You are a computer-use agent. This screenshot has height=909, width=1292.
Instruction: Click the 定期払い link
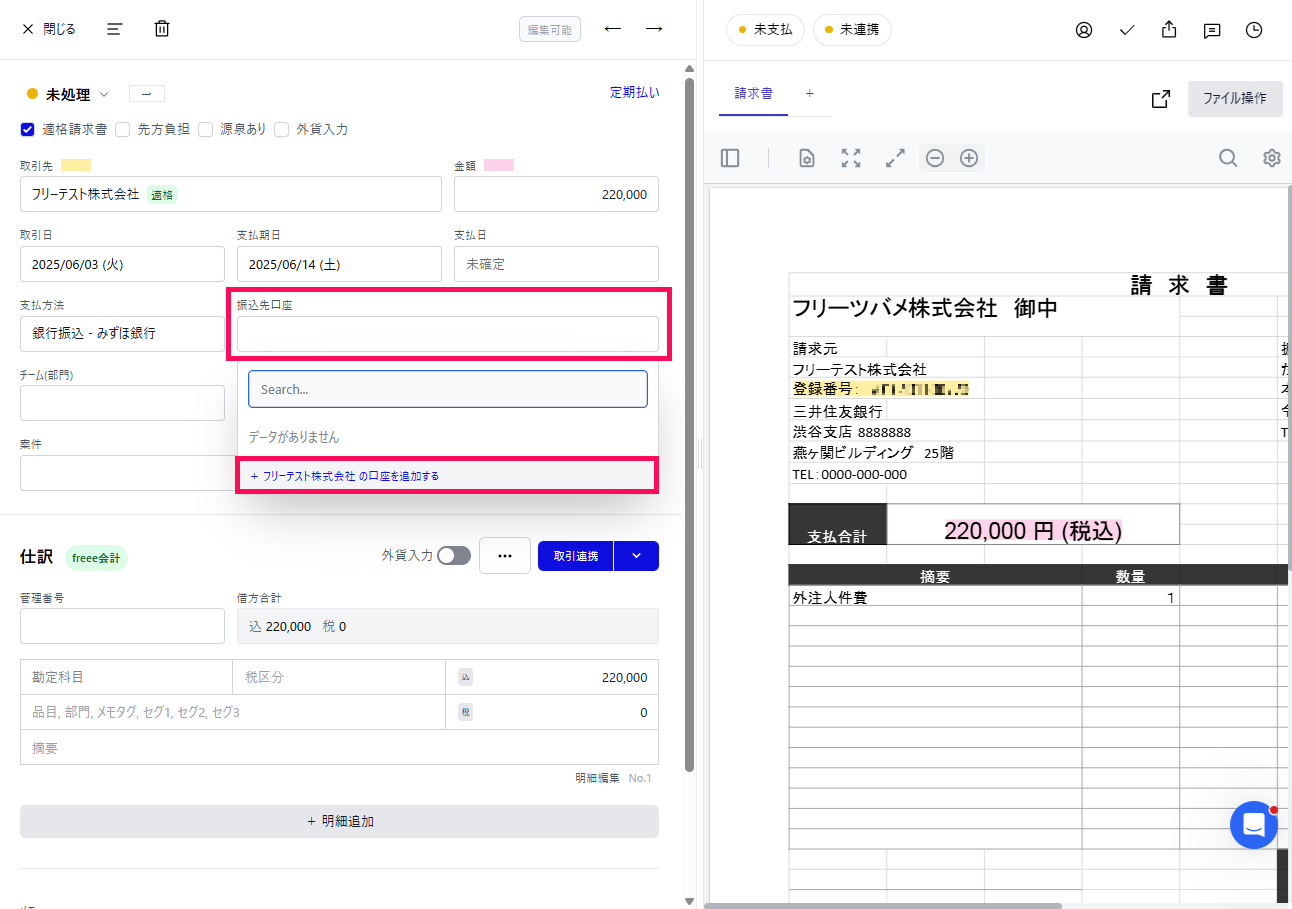point(634,91)
